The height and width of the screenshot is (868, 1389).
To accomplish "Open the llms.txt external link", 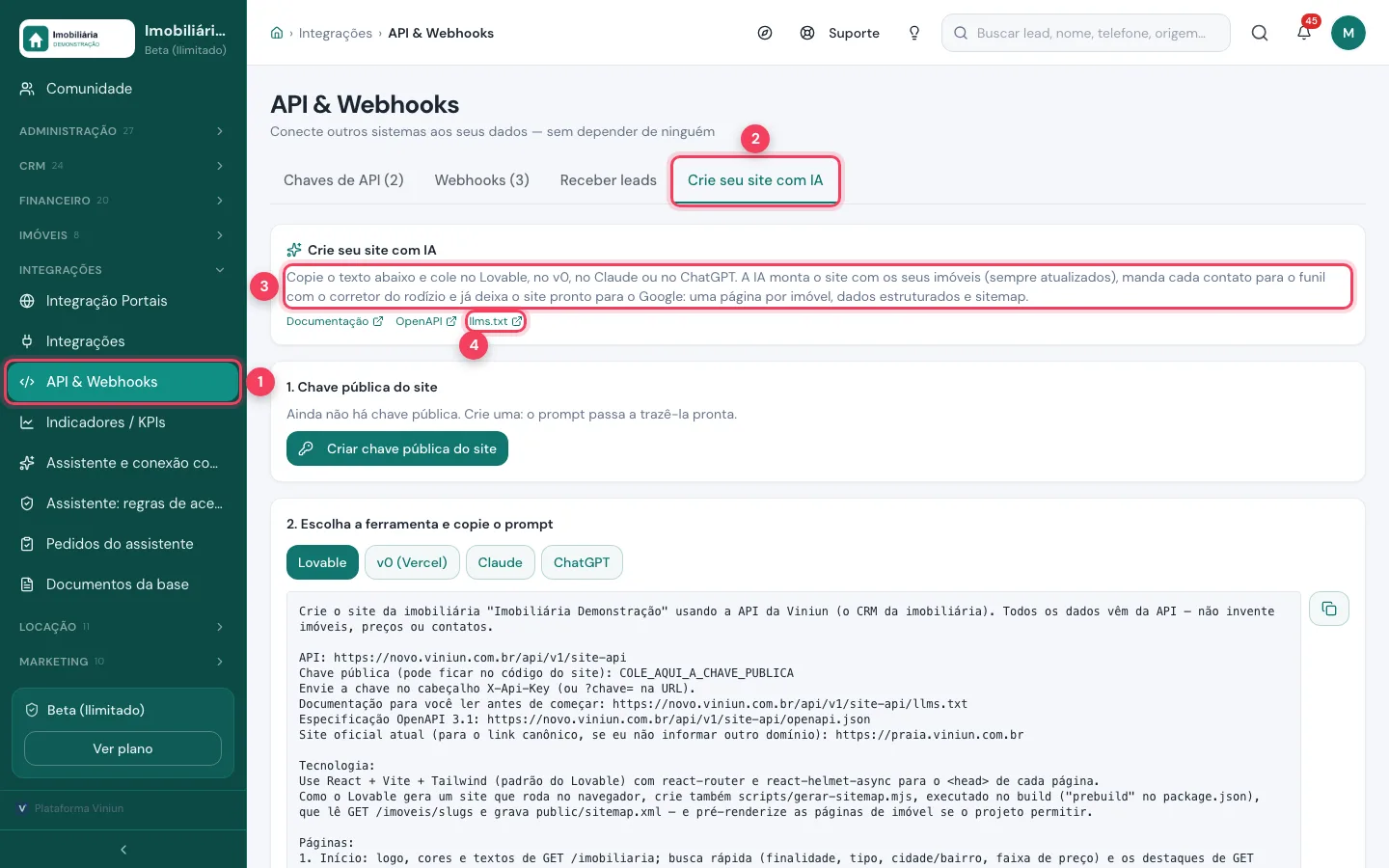I will click(x=496, y=321).
